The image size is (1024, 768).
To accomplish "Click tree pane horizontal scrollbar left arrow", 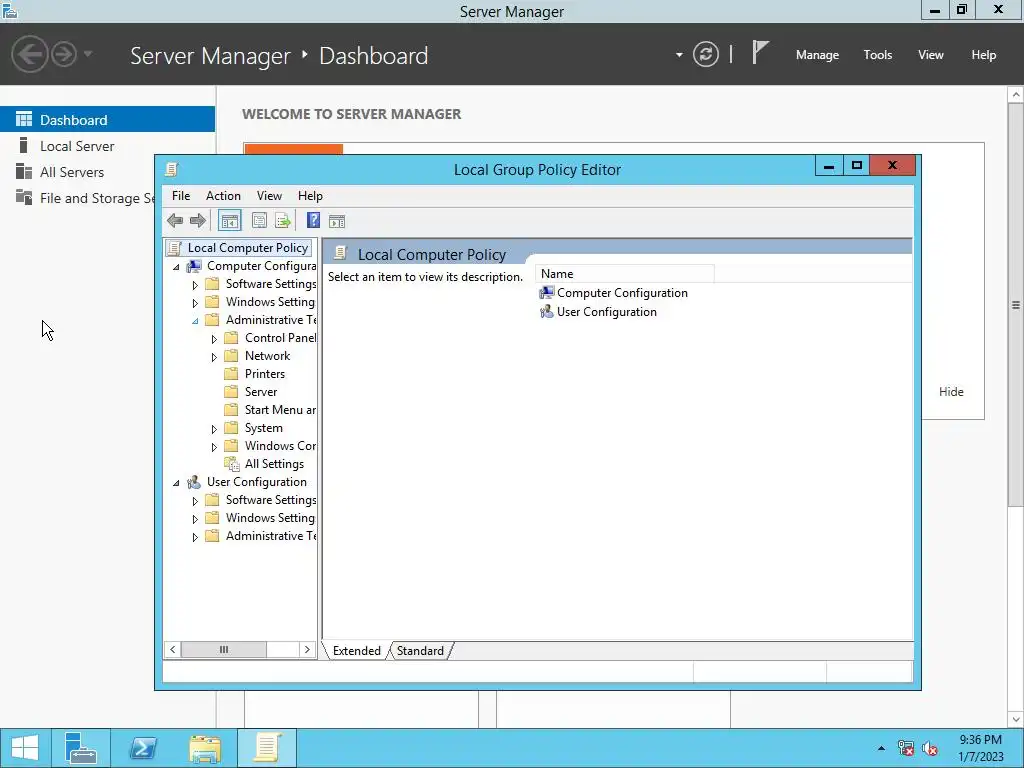I will coord(172,649).
